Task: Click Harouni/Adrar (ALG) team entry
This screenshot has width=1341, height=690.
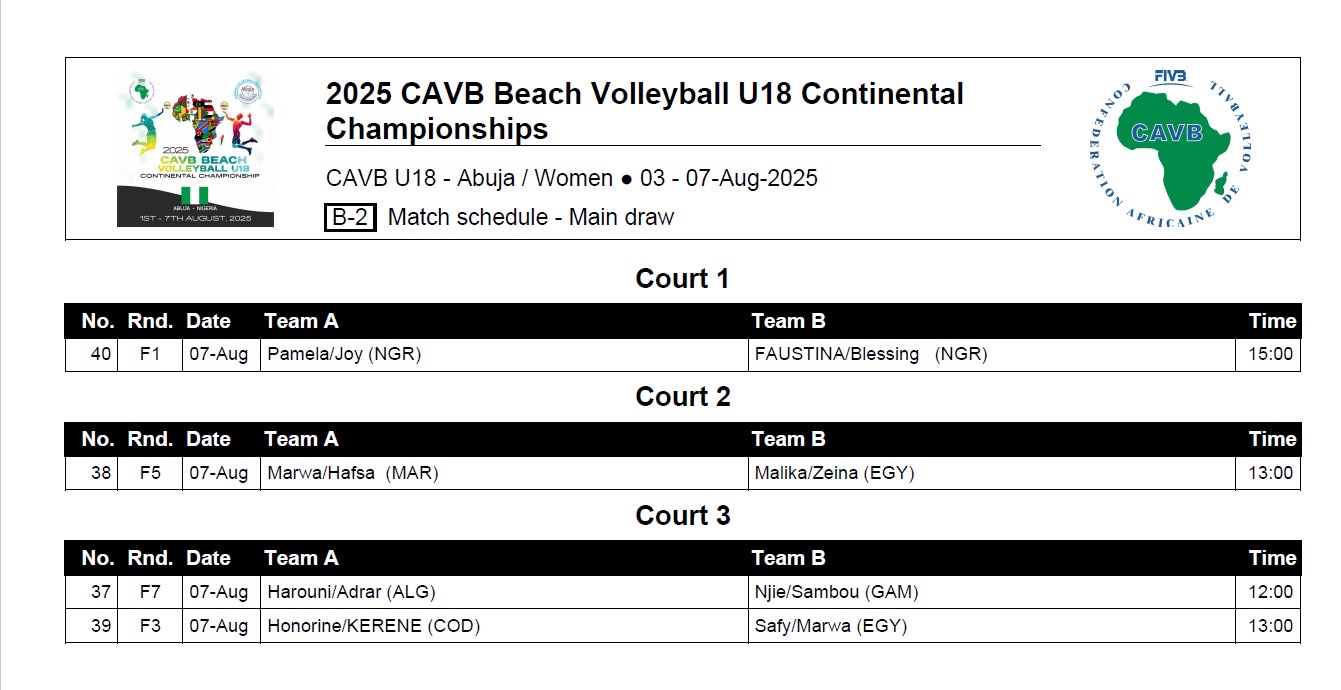Action: (351, 592)
